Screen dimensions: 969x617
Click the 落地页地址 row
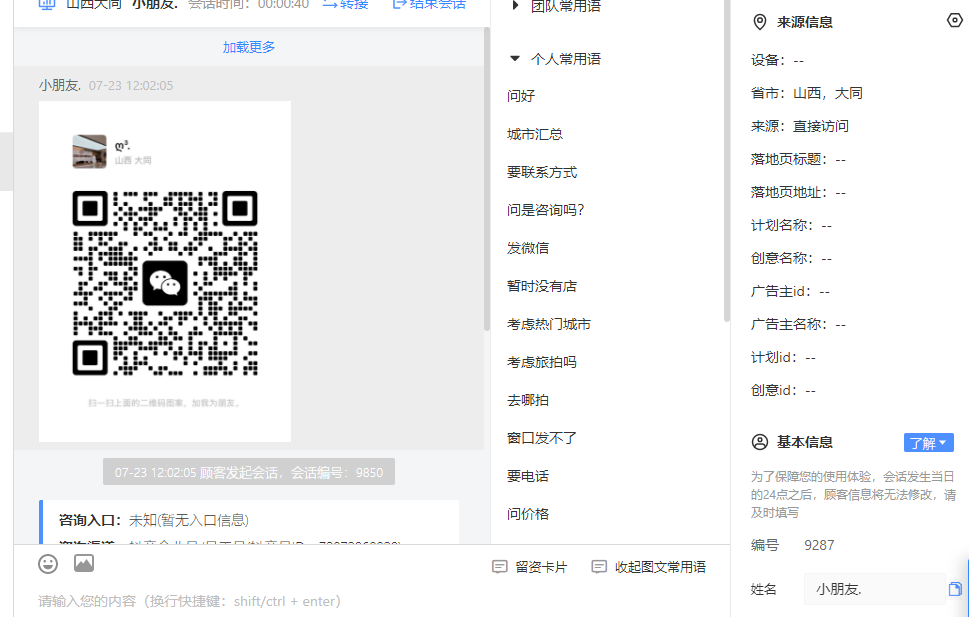tap(798, 193)
